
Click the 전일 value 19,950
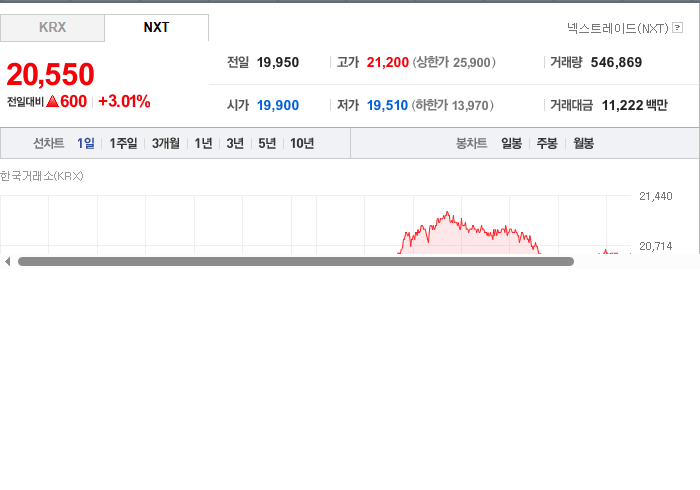[278, 62]
